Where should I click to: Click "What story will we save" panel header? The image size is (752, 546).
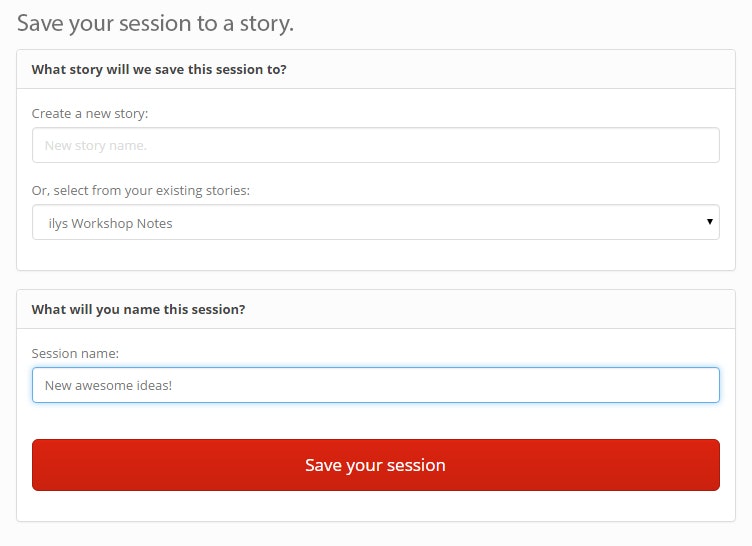(159, 70)
